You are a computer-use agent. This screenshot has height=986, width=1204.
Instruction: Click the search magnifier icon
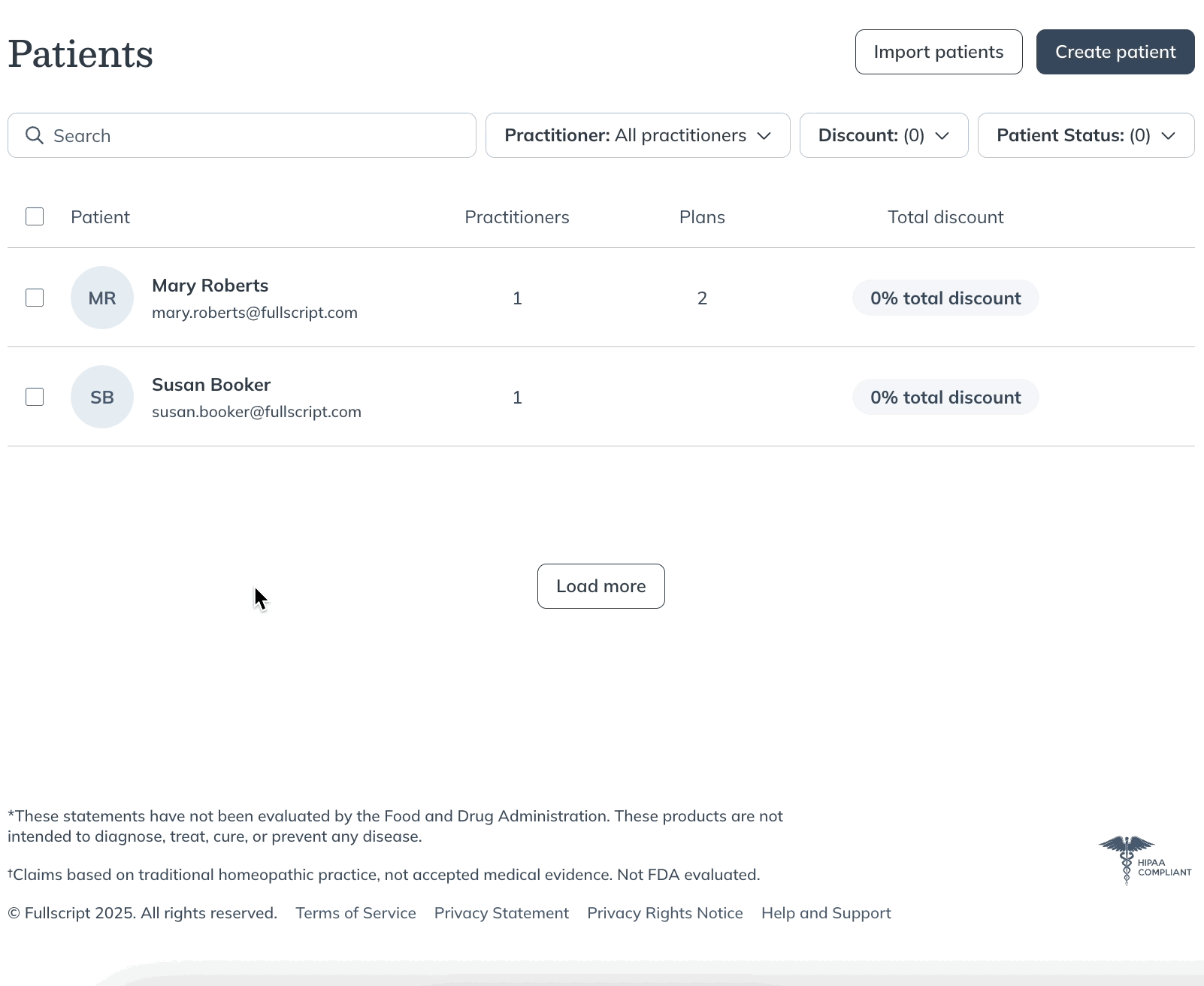[35, 135]
